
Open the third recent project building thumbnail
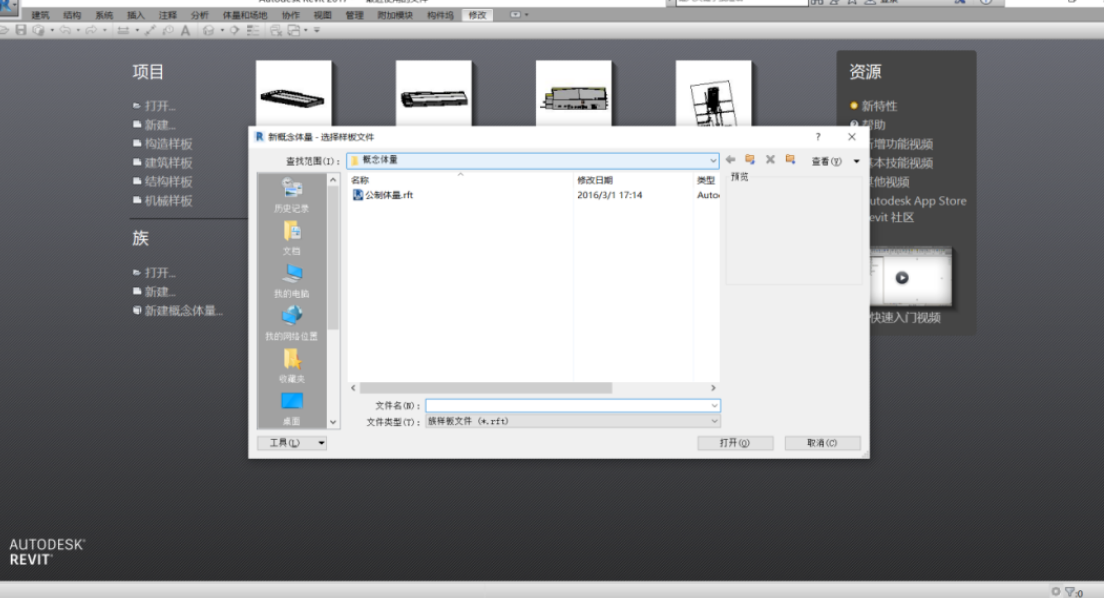[574, 93]
